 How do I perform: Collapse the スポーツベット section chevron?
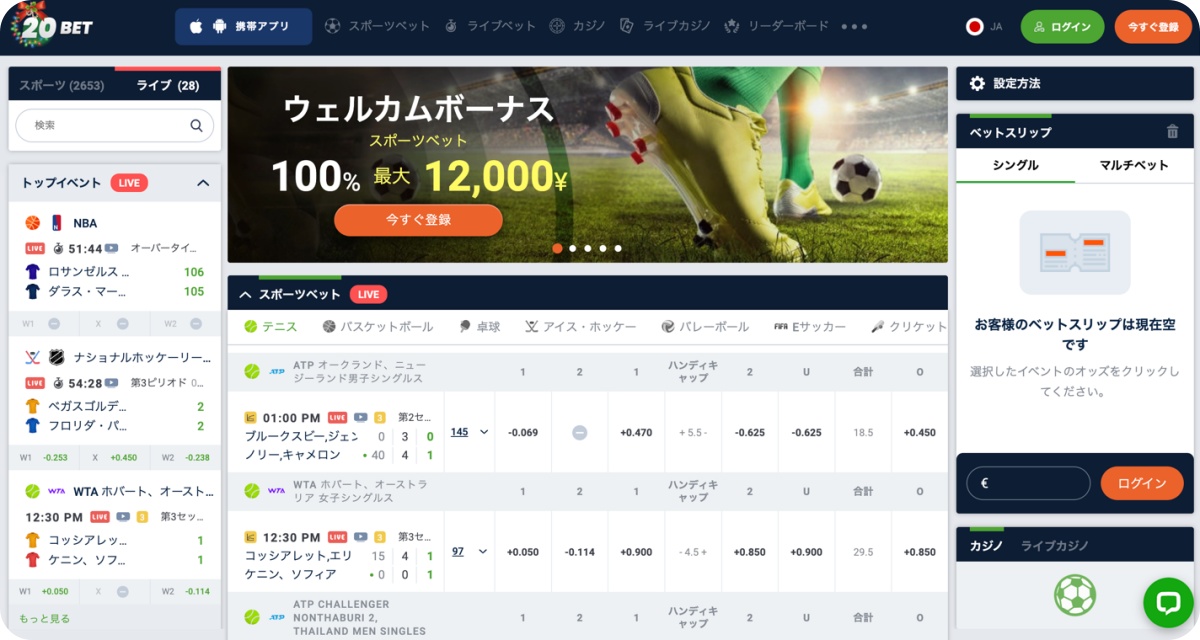coord(245,295)
